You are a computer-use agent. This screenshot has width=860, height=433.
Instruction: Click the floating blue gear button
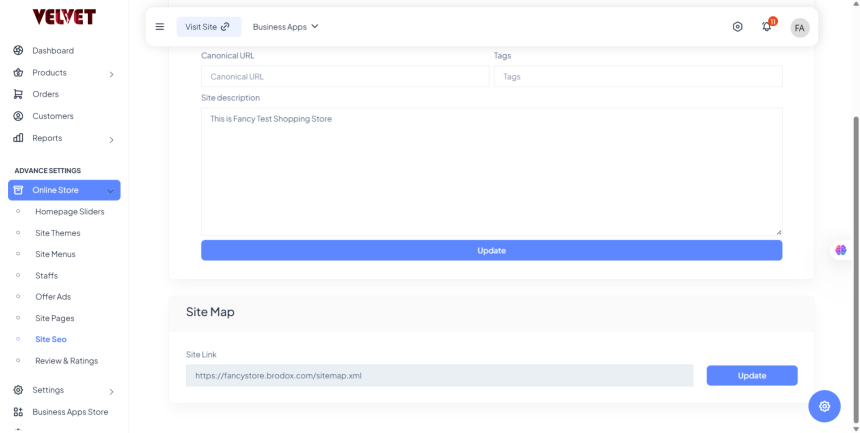(x=824, y=405)
